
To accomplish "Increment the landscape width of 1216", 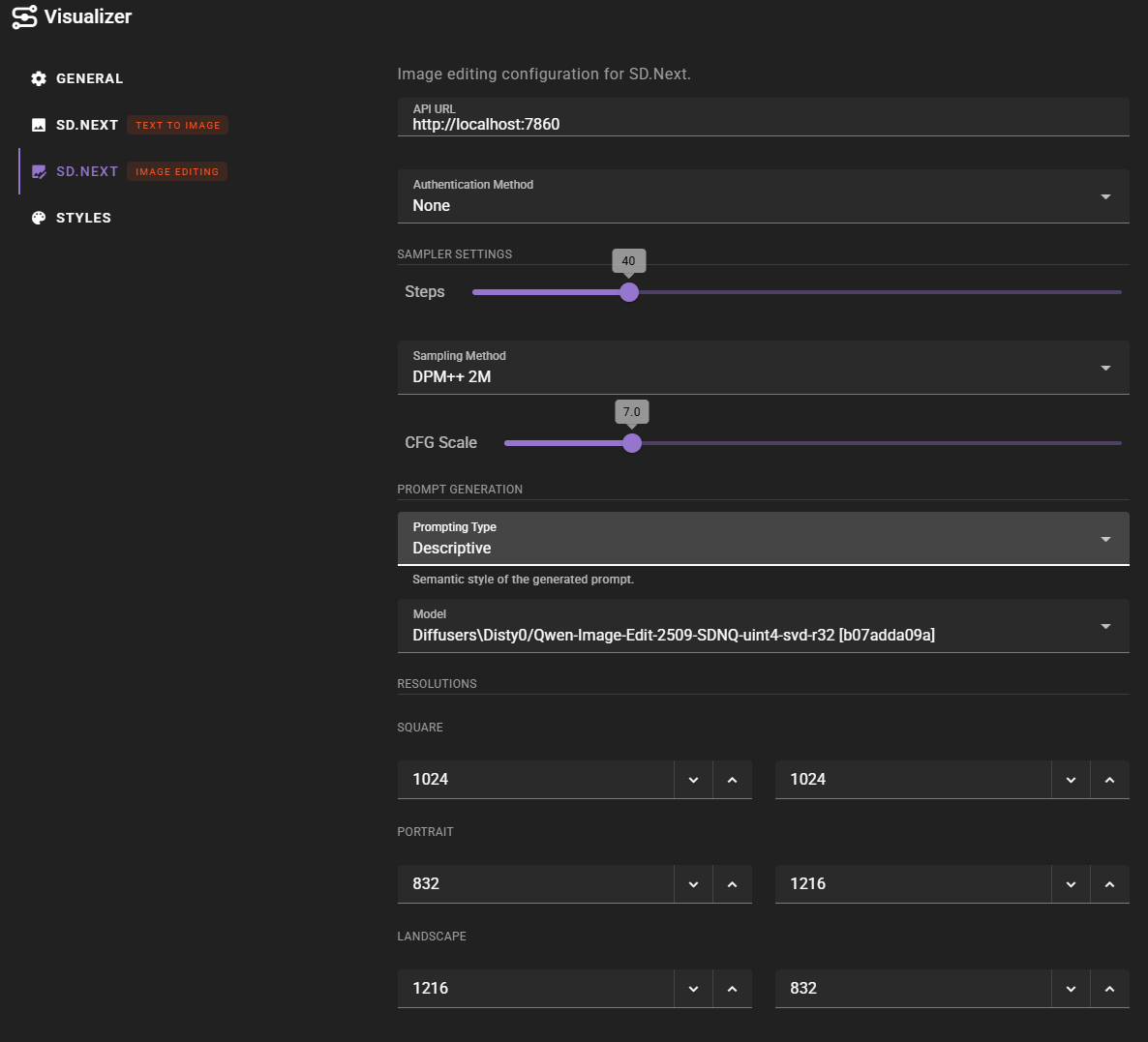I will click(733, 988).
